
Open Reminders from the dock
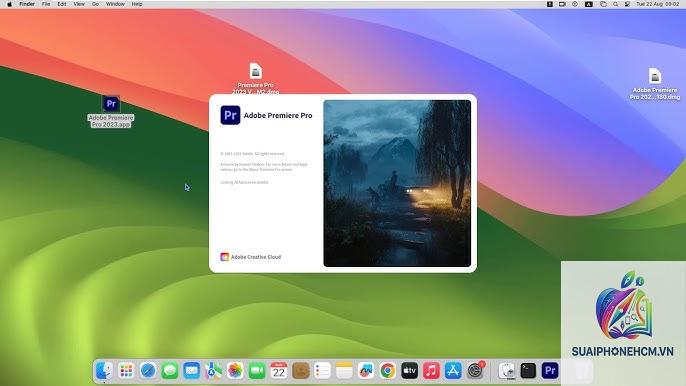322,371
